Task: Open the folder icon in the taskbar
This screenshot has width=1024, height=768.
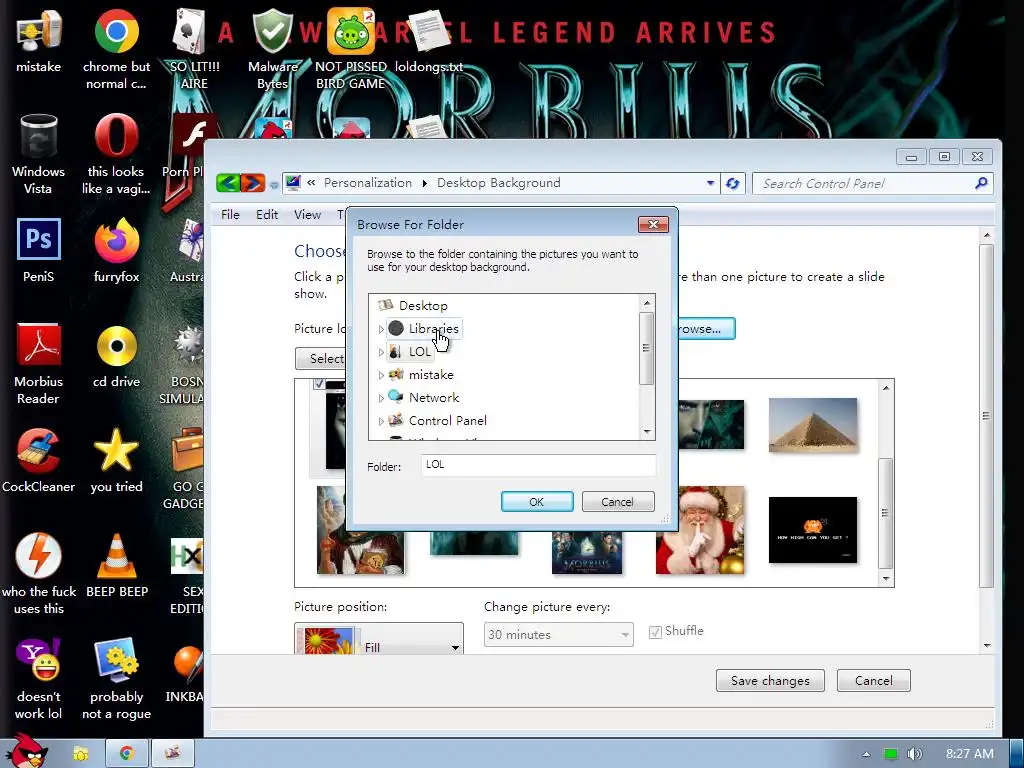Action: click(x=81, y=754)
